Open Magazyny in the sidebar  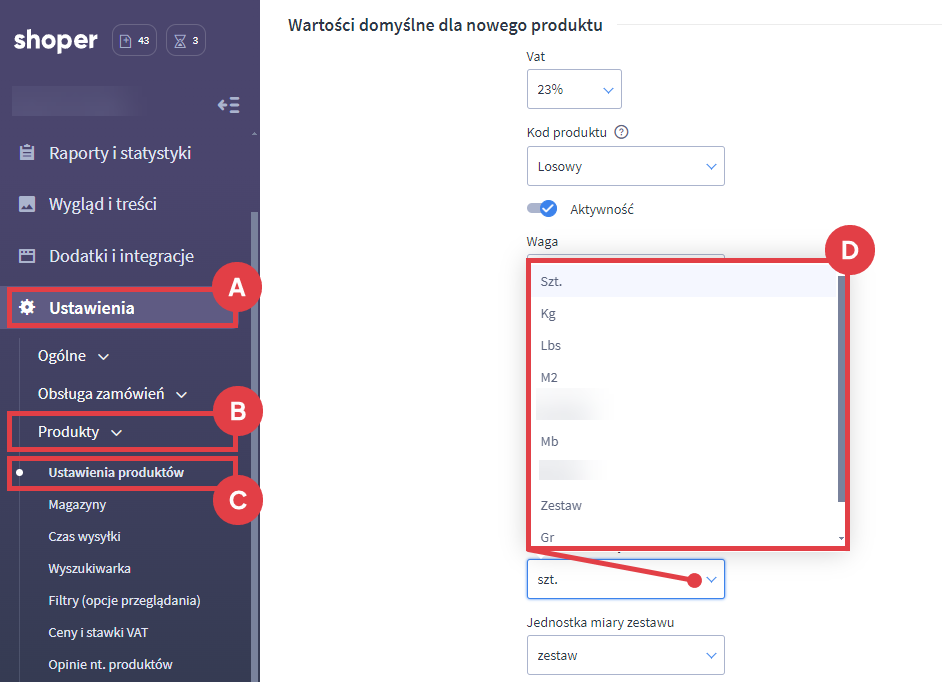[x=77, y=505]
